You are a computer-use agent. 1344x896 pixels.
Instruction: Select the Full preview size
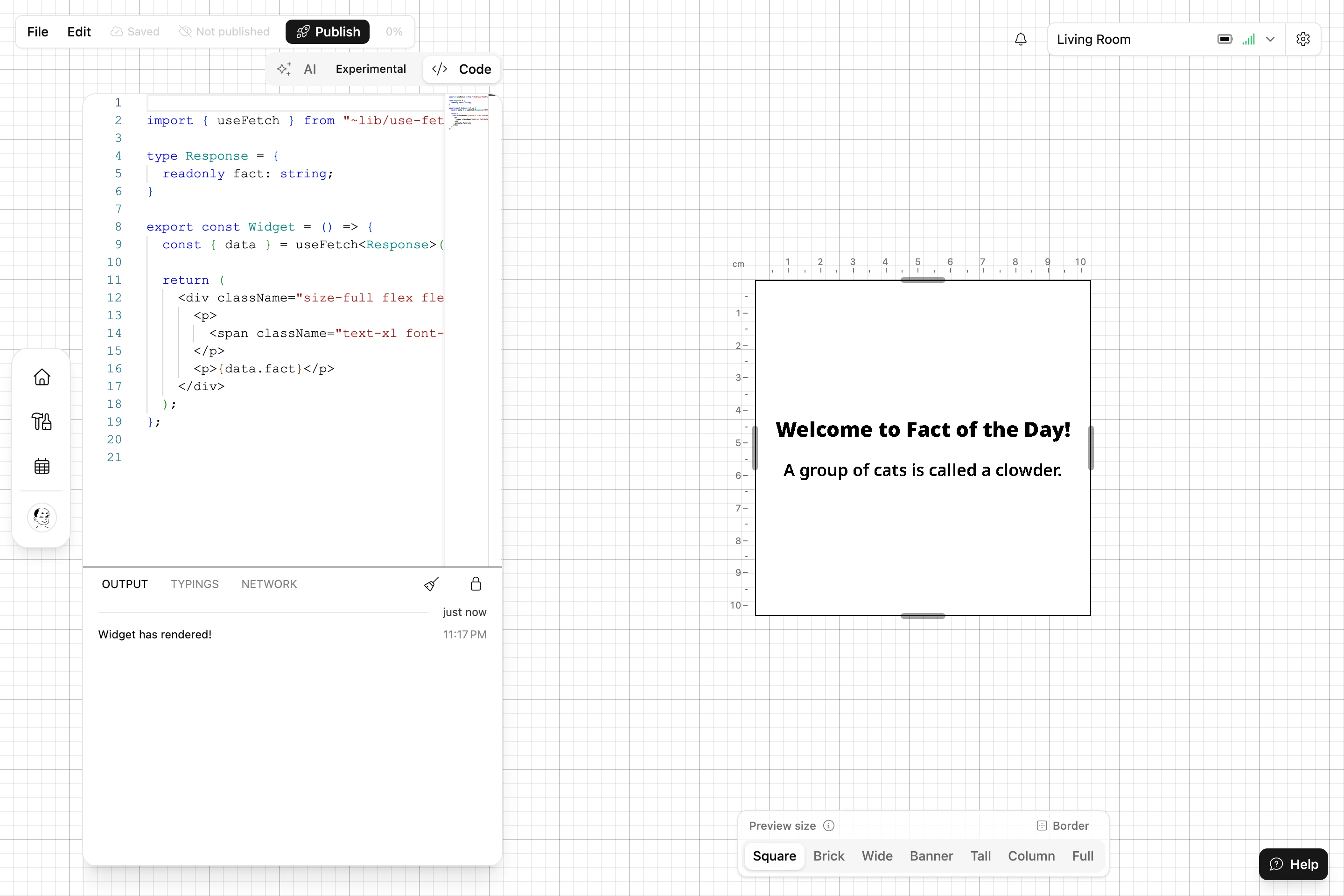tap(1083, 856)
